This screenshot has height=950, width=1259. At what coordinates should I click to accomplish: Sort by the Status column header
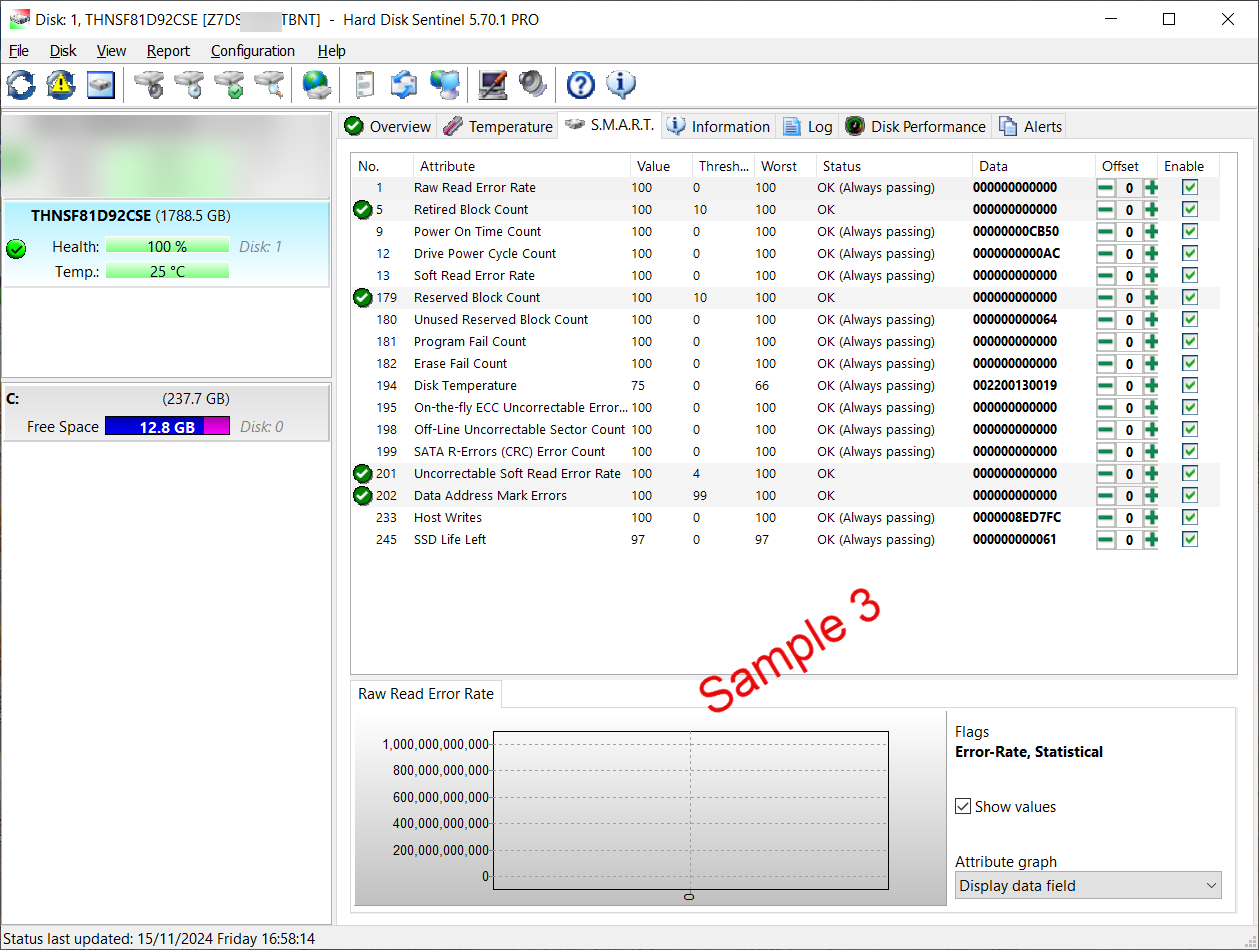tap(894, 166)
